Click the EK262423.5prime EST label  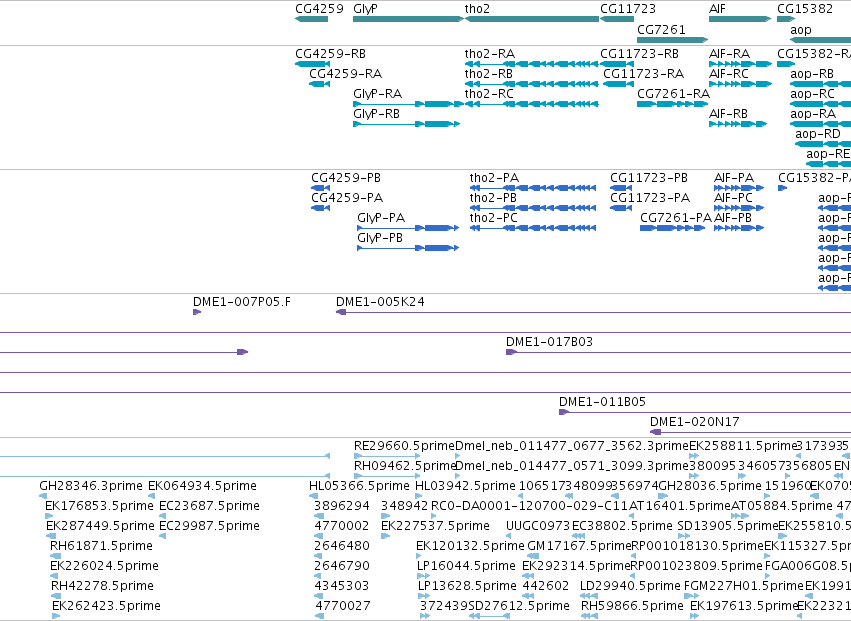point(106,606)
